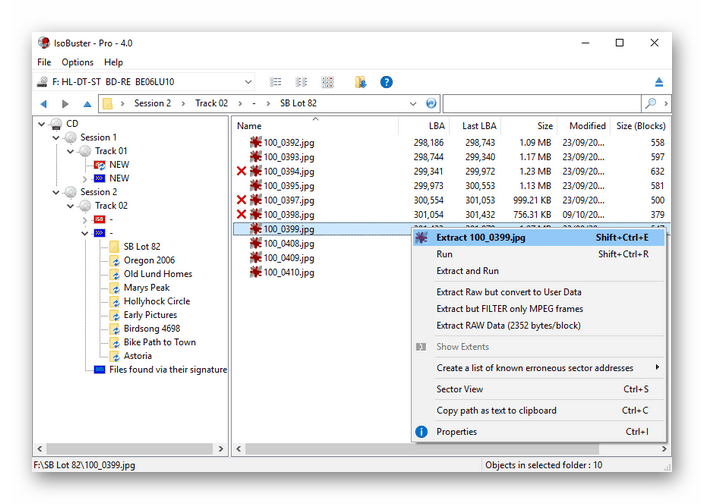This screenshot has width=704, height=504.
Task: Select the CD disc icon in tree
Action: click(x=56, y=123)
